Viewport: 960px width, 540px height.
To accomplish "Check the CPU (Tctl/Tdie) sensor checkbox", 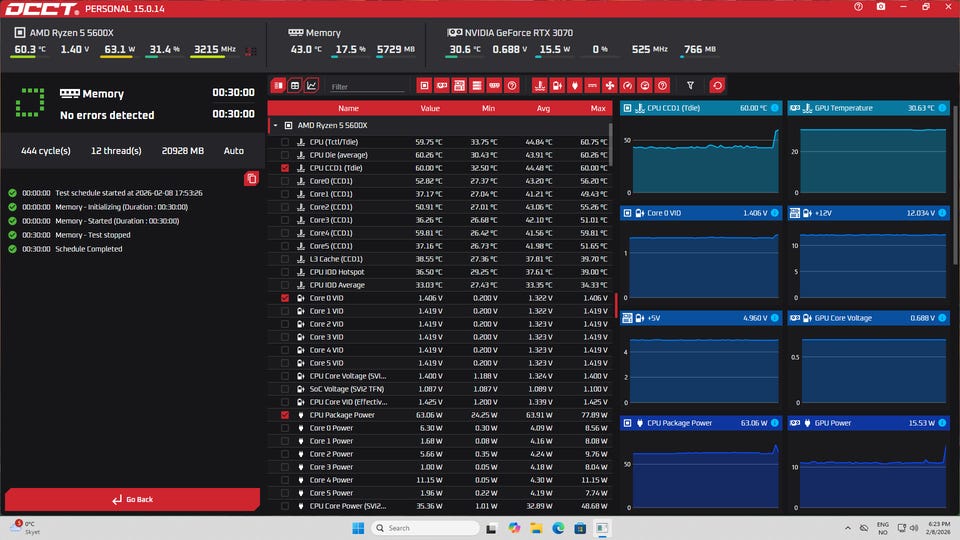I will [x=285, y=142].
